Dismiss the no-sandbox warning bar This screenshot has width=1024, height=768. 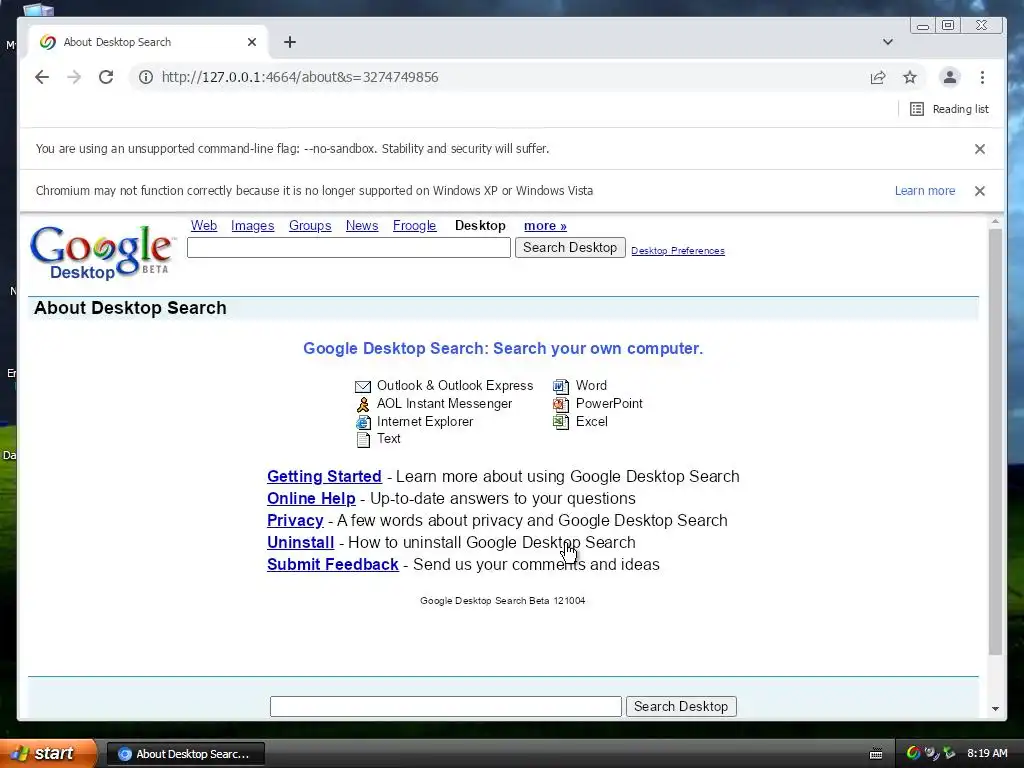pyautogui.click(x=980, y=149)
